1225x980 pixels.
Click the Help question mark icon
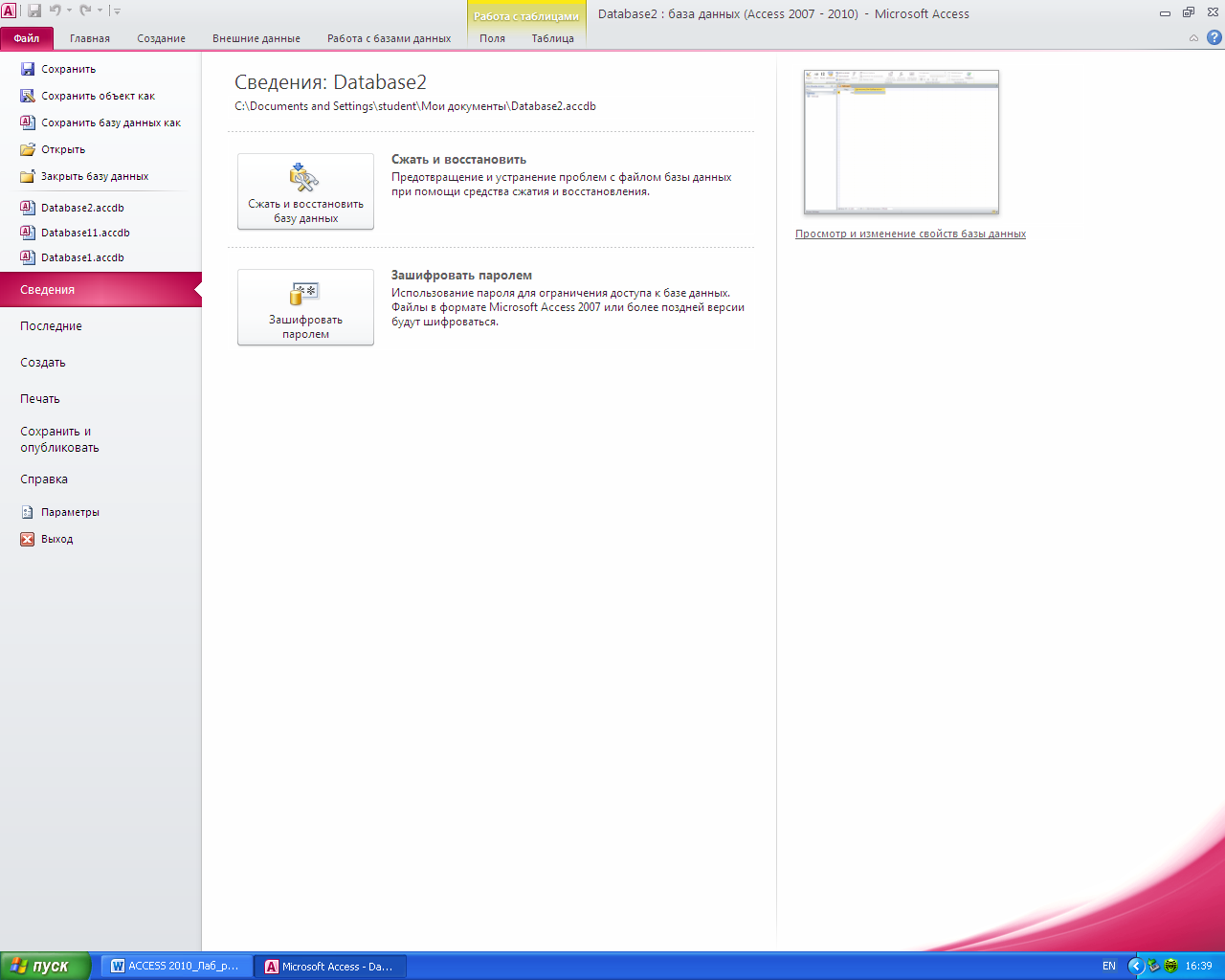(1214, 38)
